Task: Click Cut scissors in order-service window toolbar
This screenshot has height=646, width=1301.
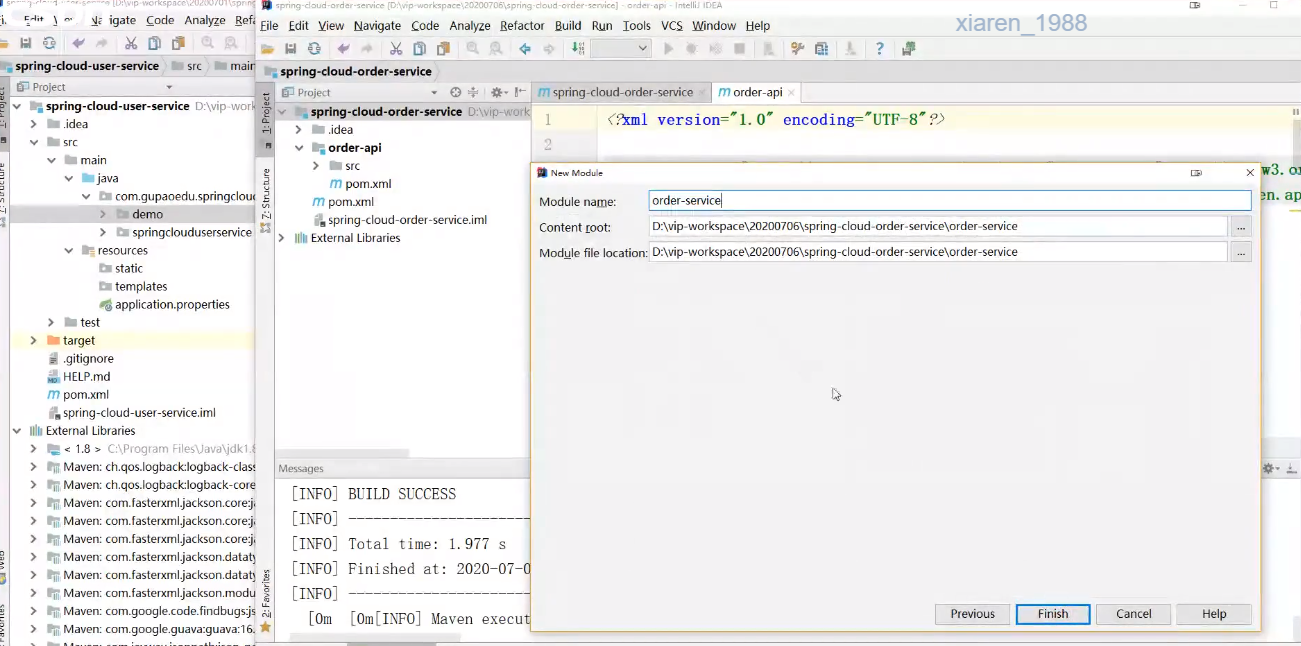Action: tap(396, 49)
